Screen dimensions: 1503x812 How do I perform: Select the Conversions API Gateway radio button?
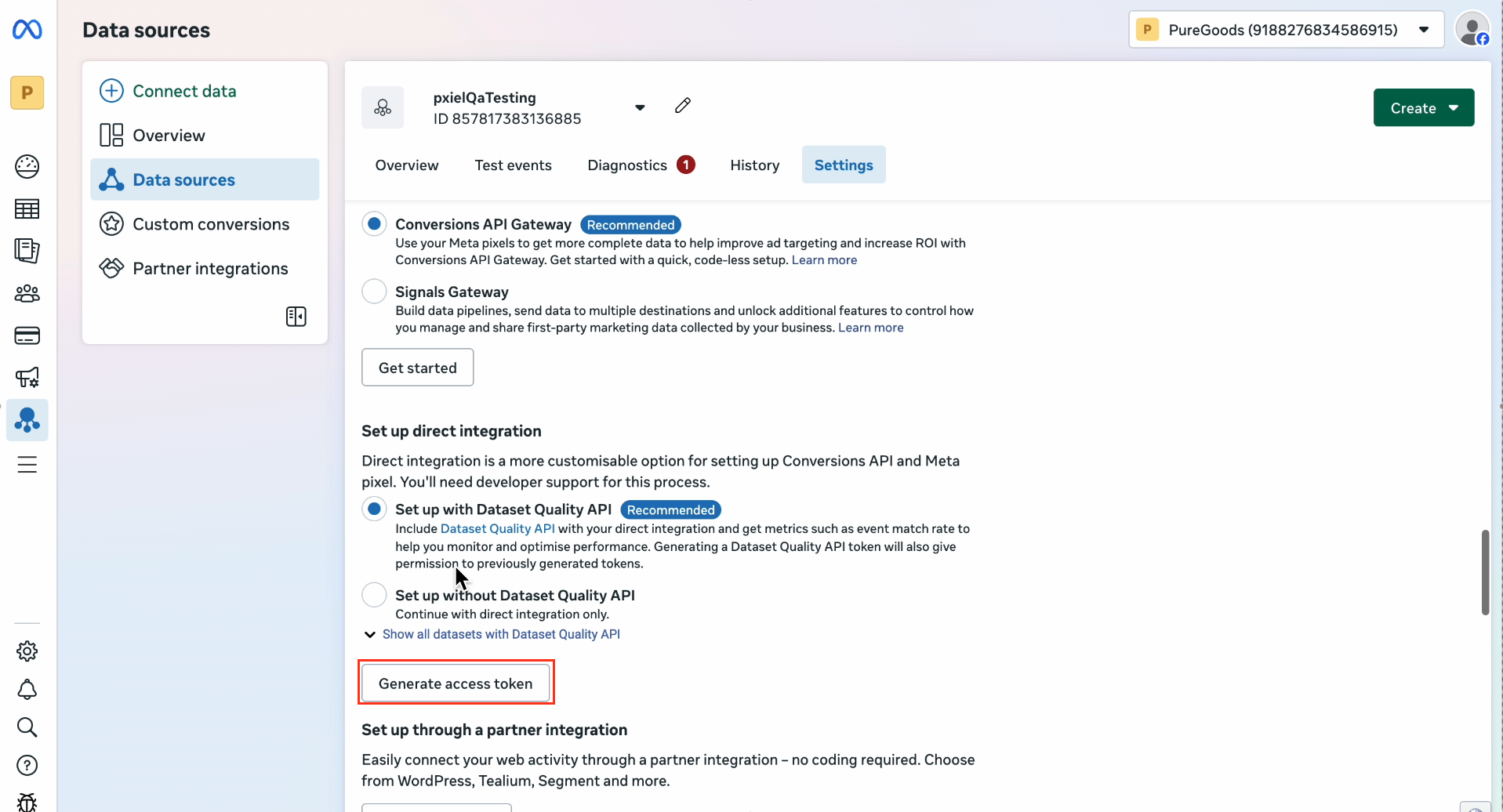374,223
